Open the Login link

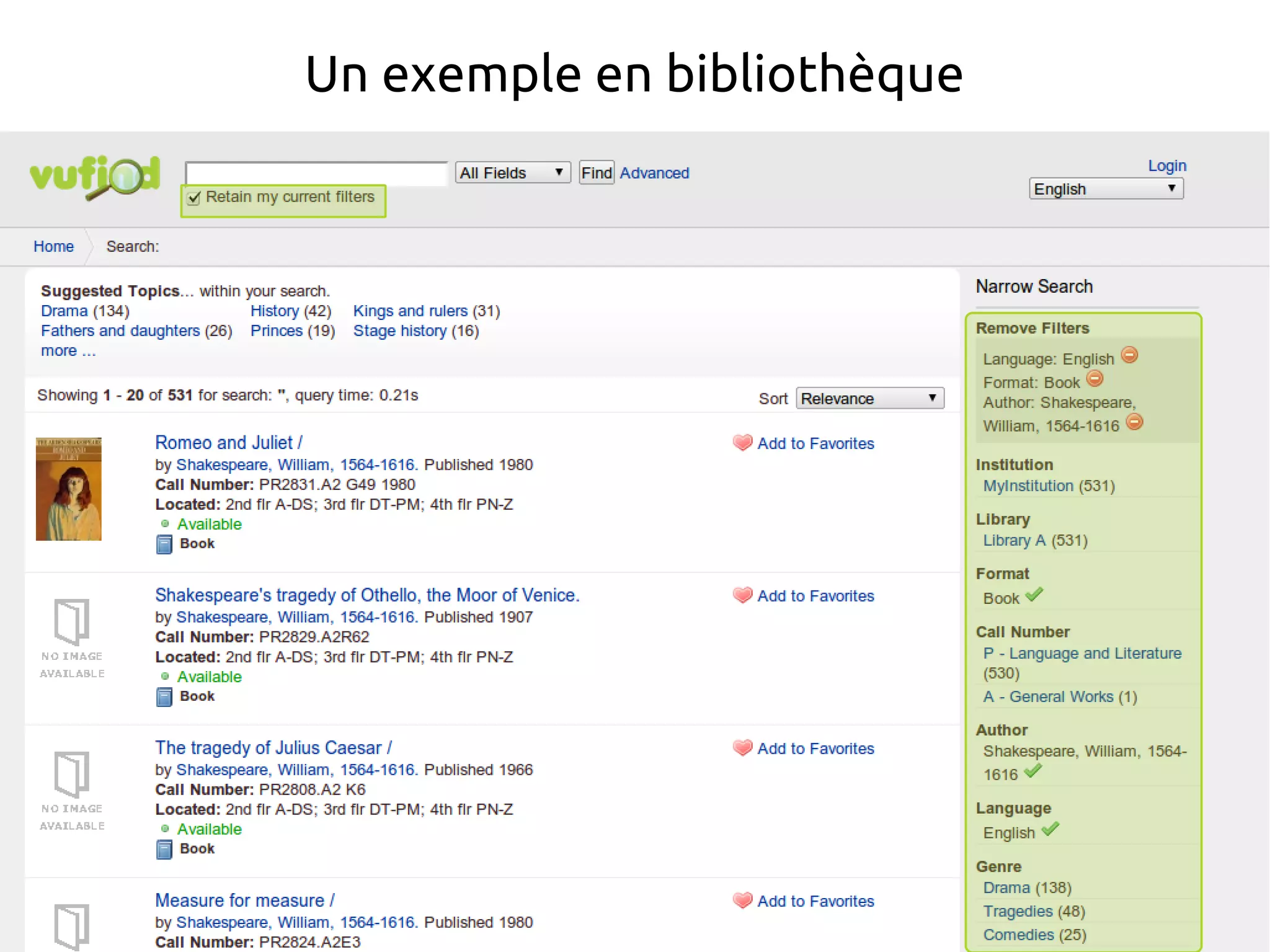coord(1166,166)
